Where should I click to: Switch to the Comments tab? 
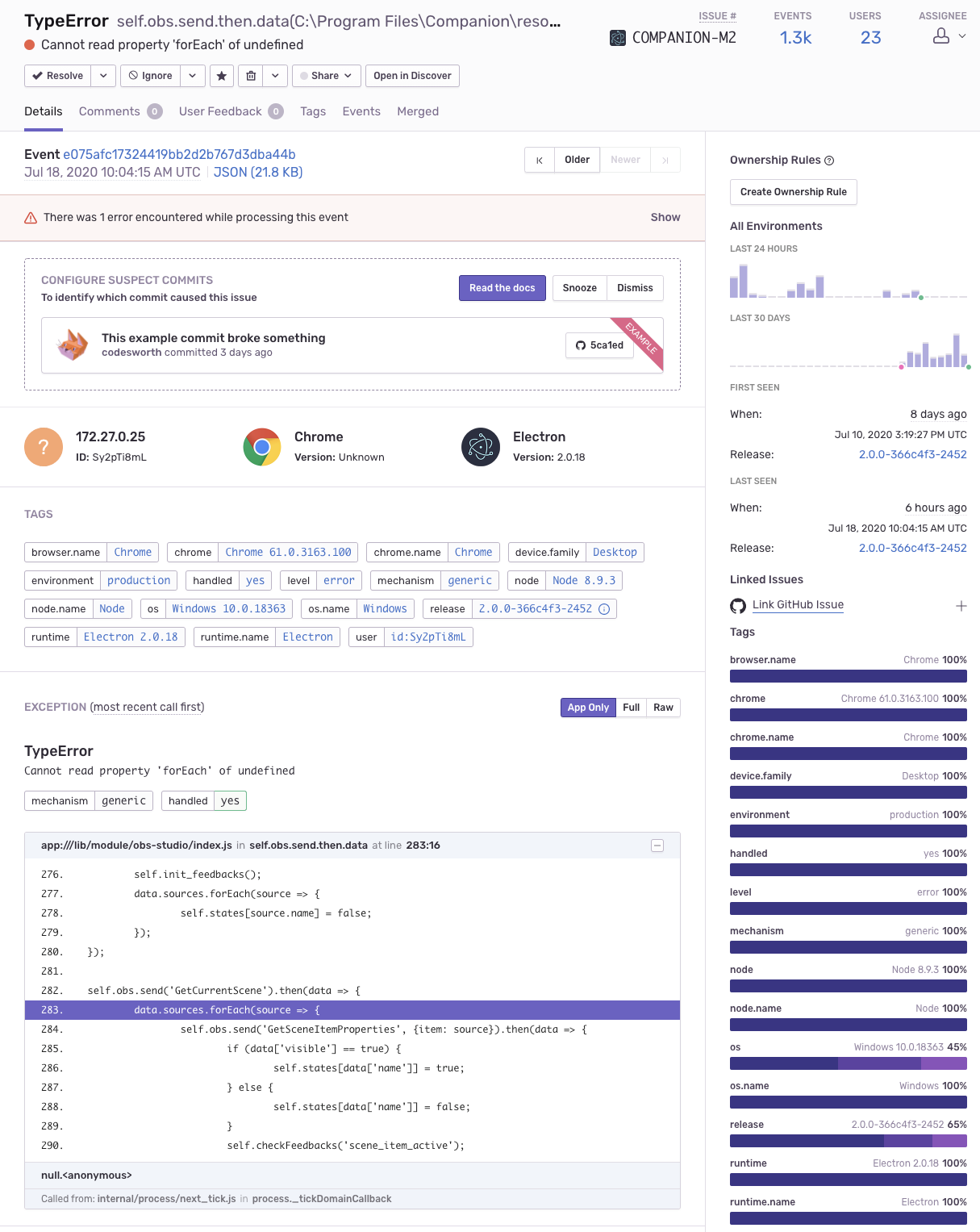(x=120, y=111)
